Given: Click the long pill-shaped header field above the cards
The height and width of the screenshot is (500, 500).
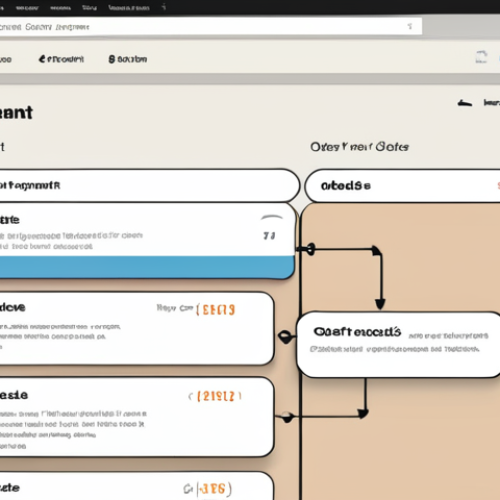Looking at the screenshot, I should [x=149, y=185].
